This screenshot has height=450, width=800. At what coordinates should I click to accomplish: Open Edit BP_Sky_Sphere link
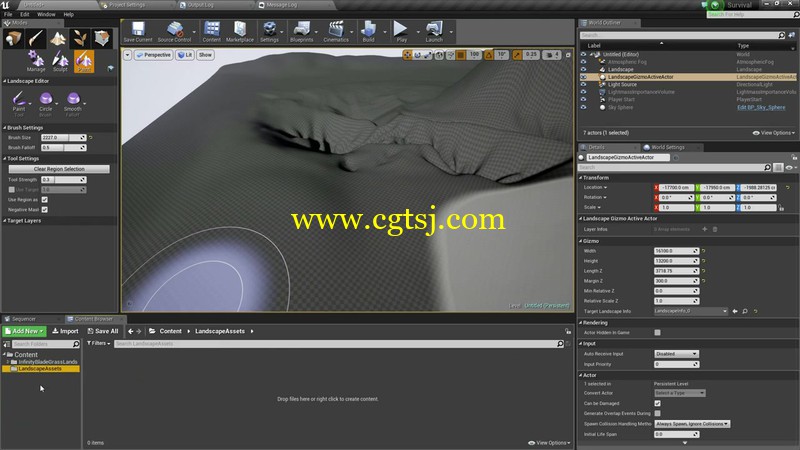pyautogui.click(x=761, y=108)
